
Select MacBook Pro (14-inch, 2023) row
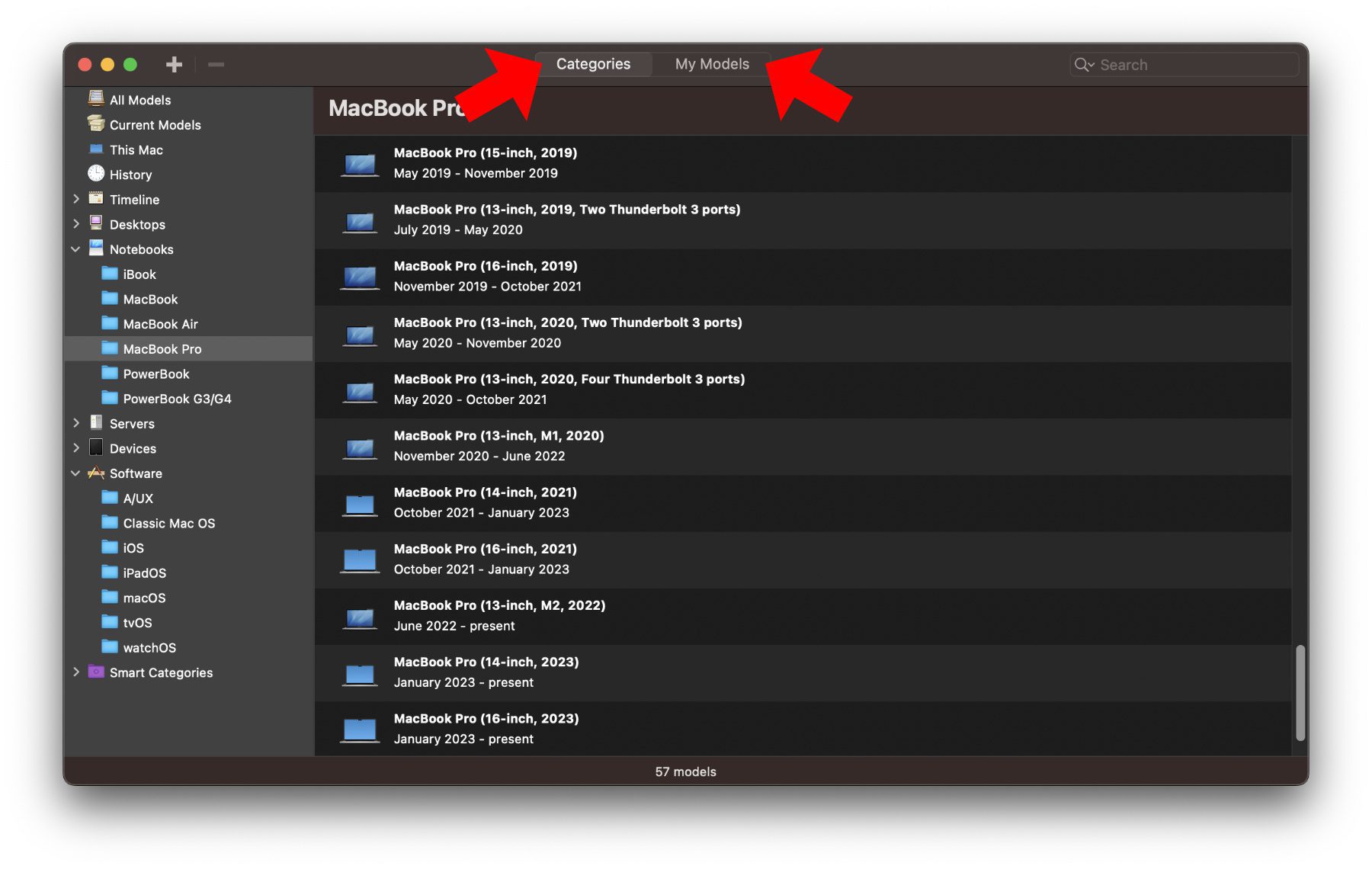click(x=803, y=672)
